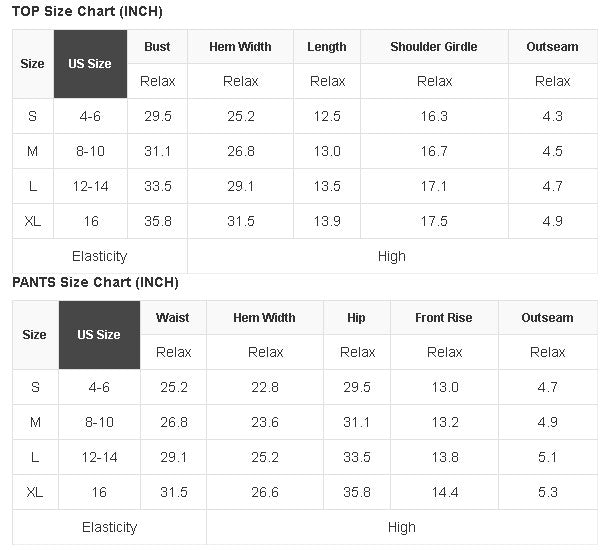Select outseam value 5.3 in PANTS chart
608x550 pixels.
(547, 492)
